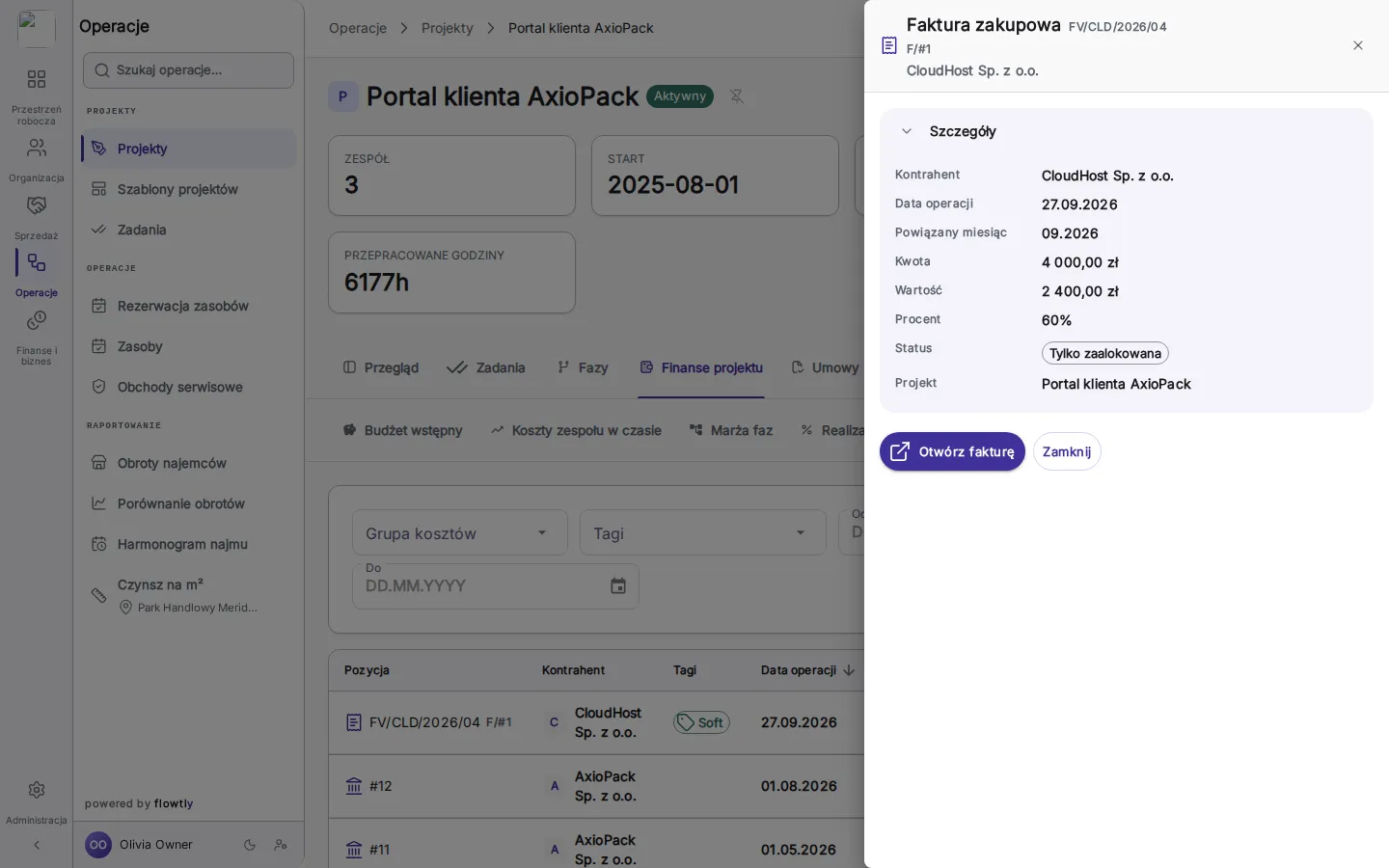The image size is (1389, 868).
Task: Click the Operacje breadcrumb link
Action: click(358, 28)
